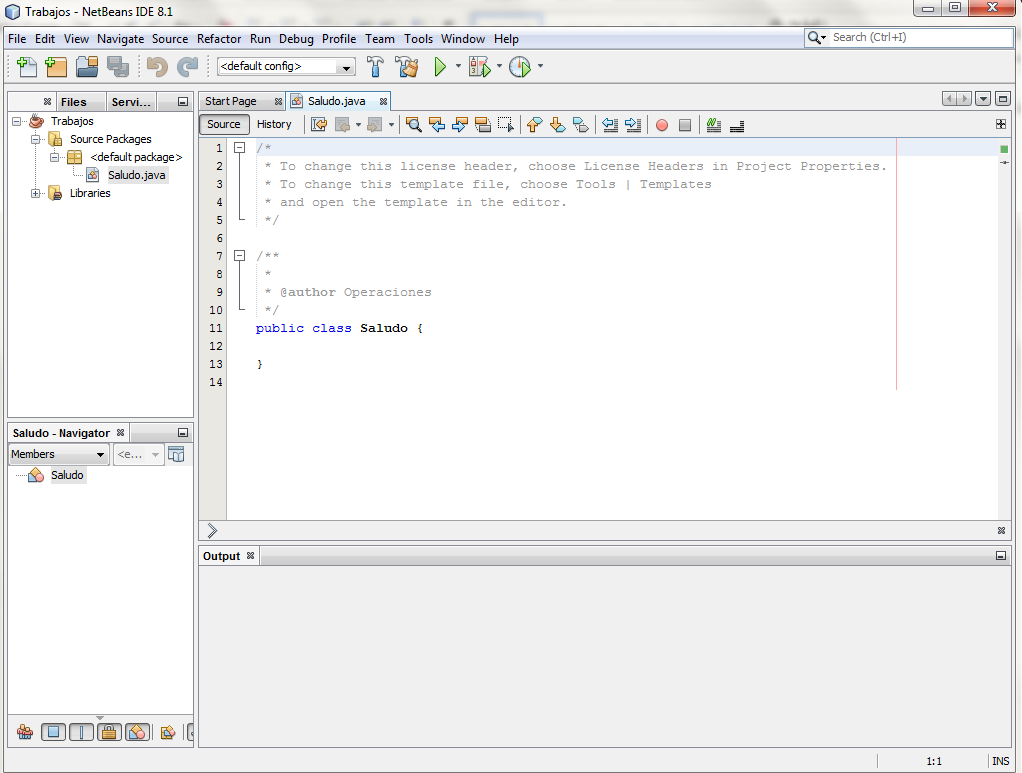Screen dimensions: 1022x773
Task: Save all files with Save All icon
Action: (116, 66)
